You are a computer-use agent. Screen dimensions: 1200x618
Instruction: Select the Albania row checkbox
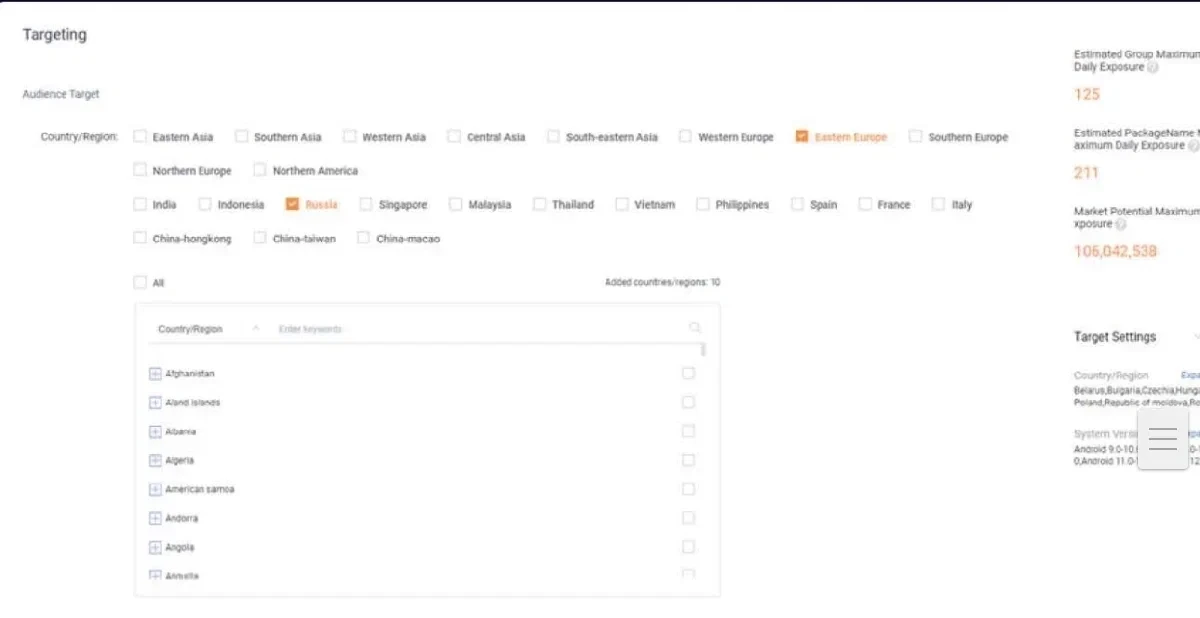tap(688, 432)
